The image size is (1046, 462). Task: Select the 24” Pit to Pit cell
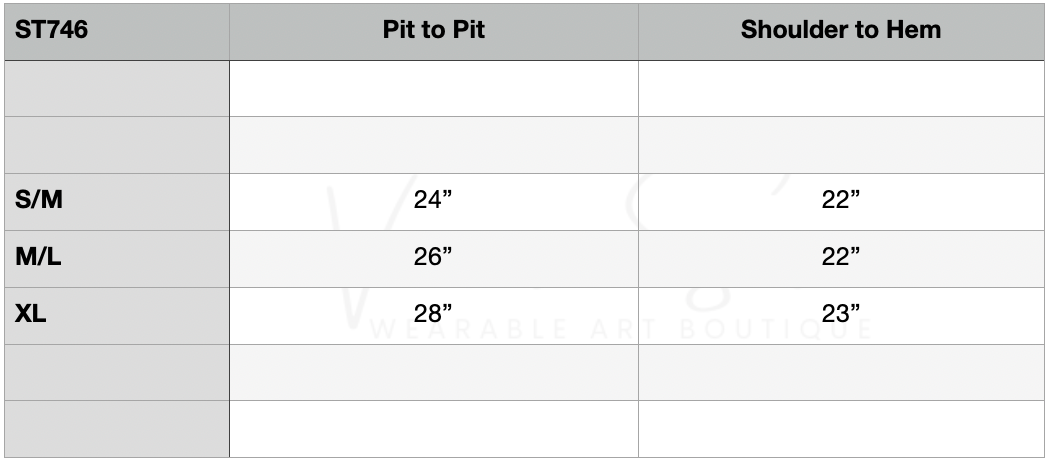433,201
